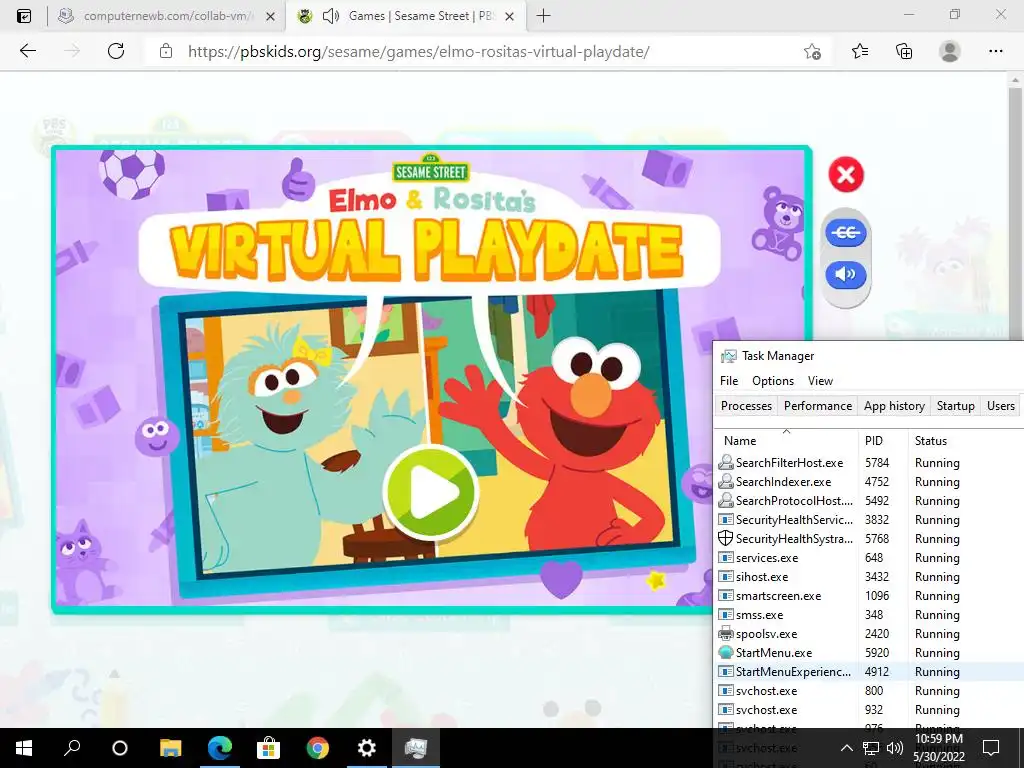Switch to the Startup tab in Task Manager

click(x=955, y=406)
